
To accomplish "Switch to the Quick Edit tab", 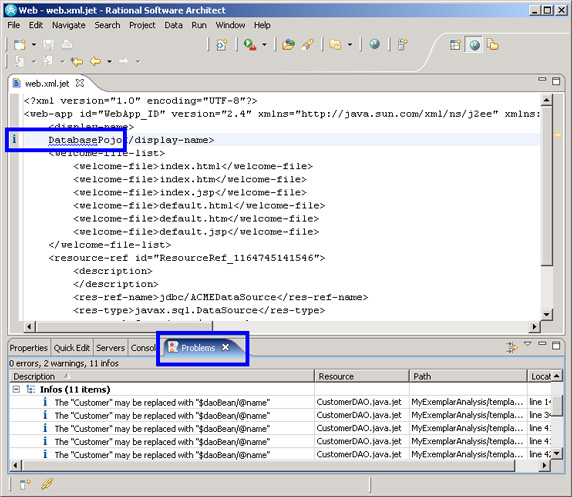I will click(72, 348).
